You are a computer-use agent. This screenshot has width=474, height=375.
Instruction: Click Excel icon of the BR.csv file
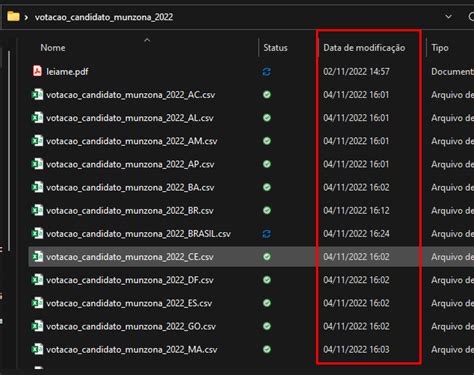coord(37,210)
